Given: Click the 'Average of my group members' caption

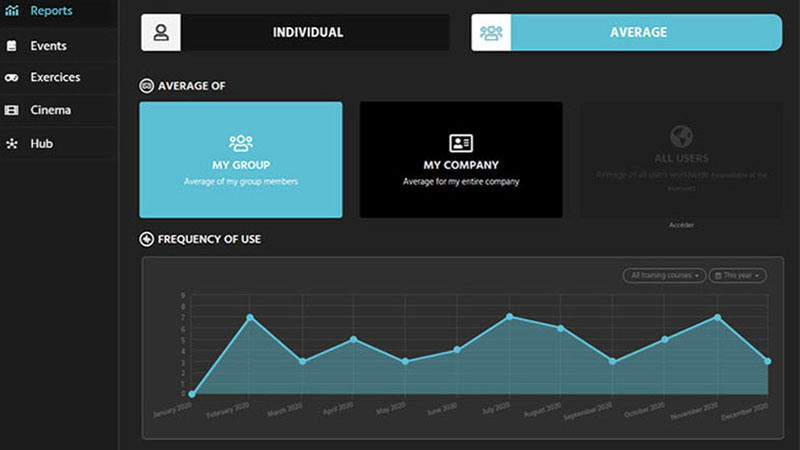Looking at the screenshot, I should click(x=241, y=182).
